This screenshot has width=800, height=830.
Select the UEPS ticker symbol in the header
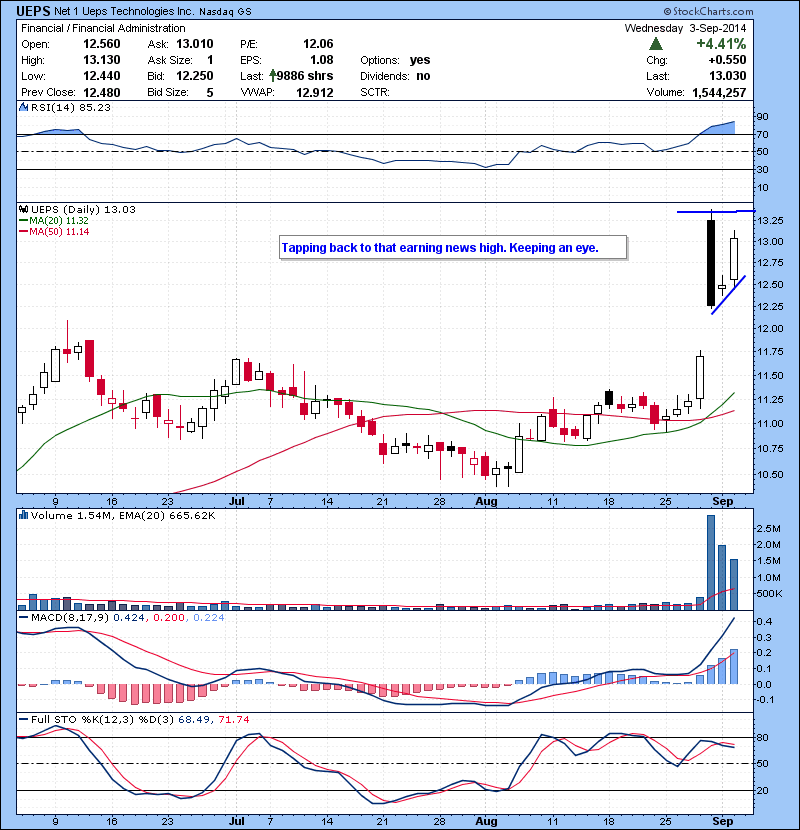[x=33, y=11]
